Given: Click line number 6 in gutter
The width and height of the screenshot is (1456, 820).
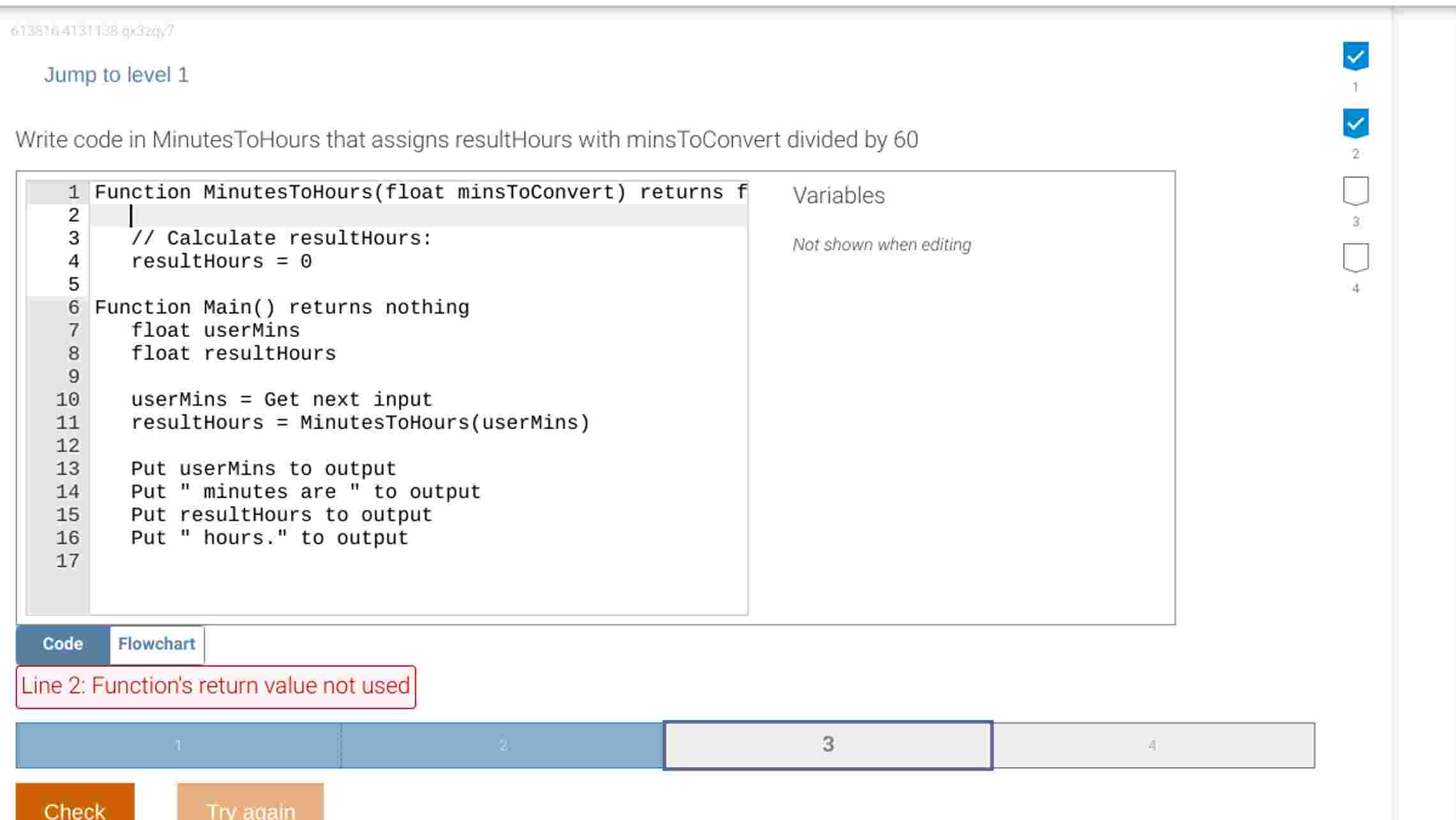Looking at the screenshot, I should tap(73, 308).
